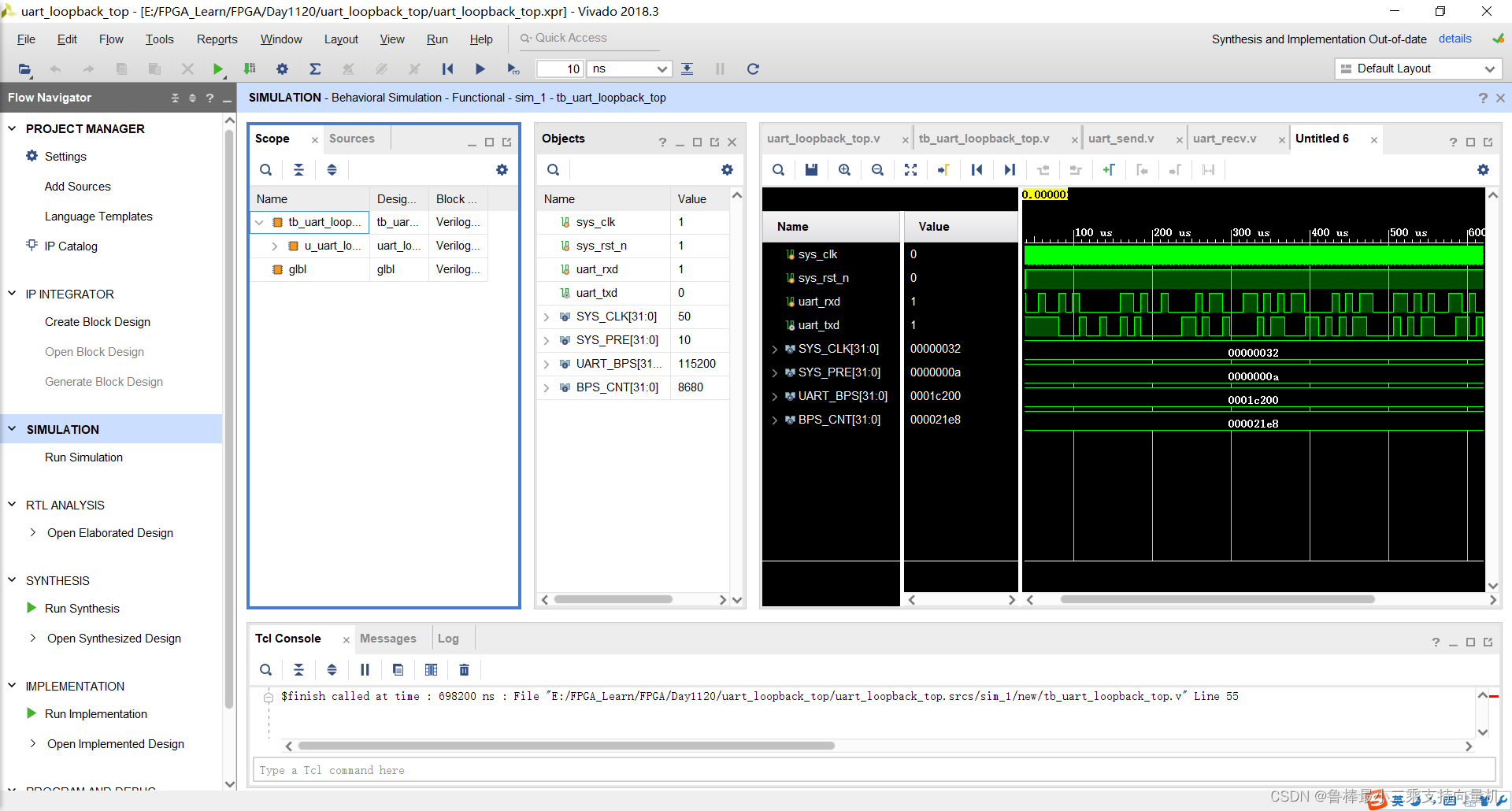This screenshot has height=811, width=1512.
Task: Open main toolbar settings gear
Action: pos(282,69)
